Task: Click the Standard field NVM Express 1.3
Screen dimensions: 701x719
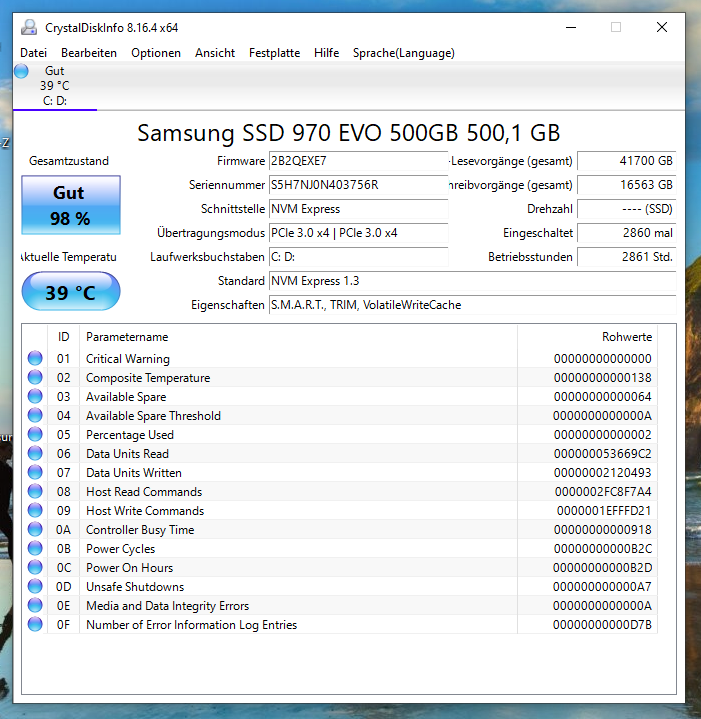Action: pos(472,281)
